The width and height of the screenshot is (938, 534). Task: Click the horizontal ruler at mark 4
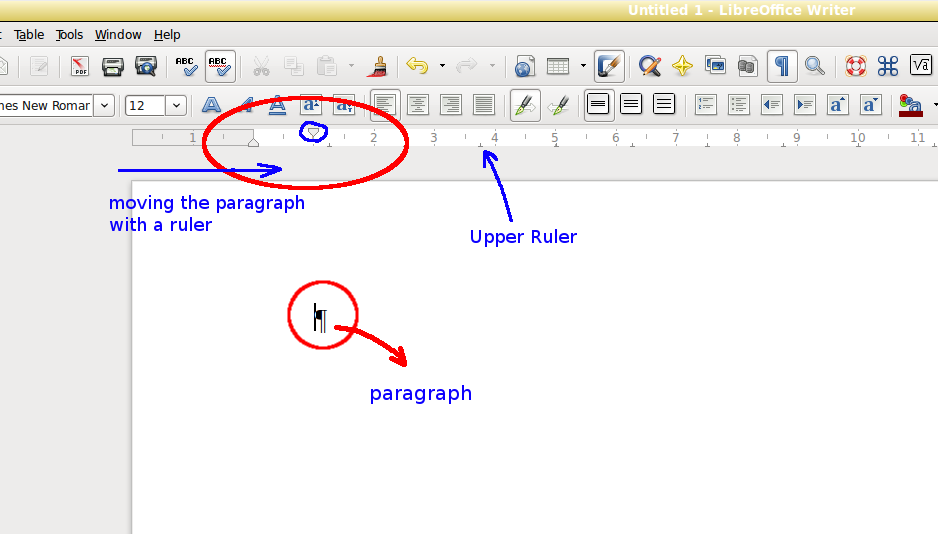(494, 137)
